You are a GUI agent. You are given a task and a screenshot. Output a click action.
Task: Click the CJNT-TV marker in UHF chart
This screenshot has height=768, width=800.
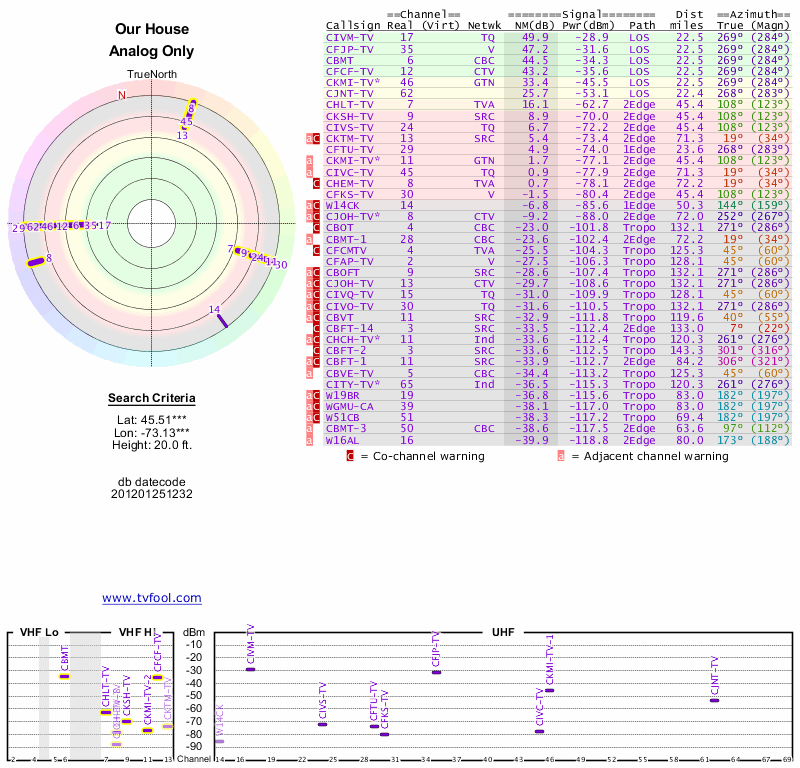714,700
